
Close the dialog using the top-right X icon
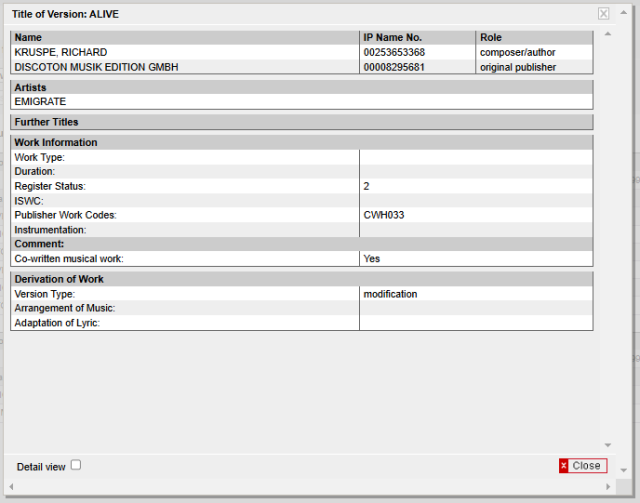[x=603, y=13]
